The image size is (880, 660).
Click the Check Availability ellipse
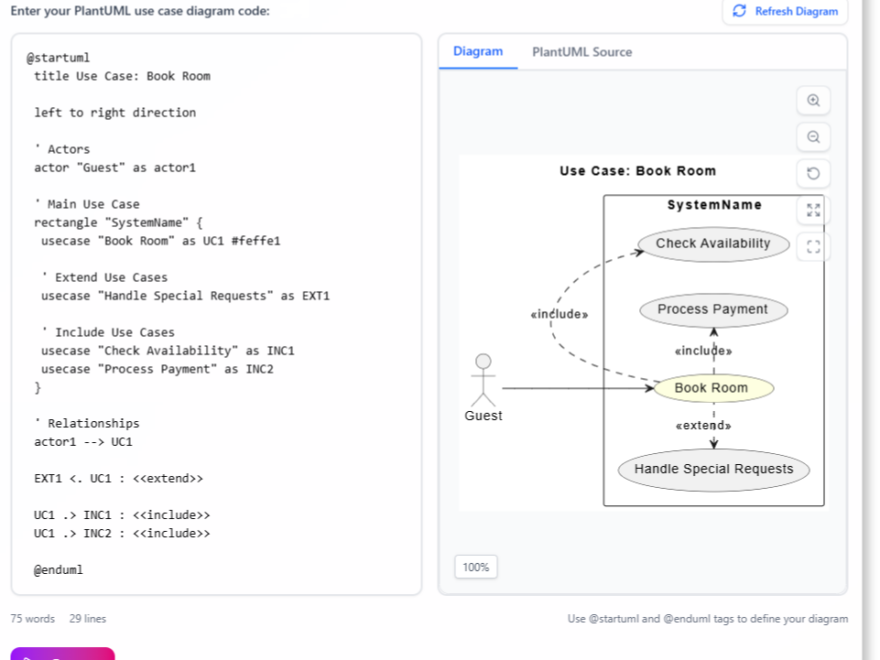(x=713, y=243)
